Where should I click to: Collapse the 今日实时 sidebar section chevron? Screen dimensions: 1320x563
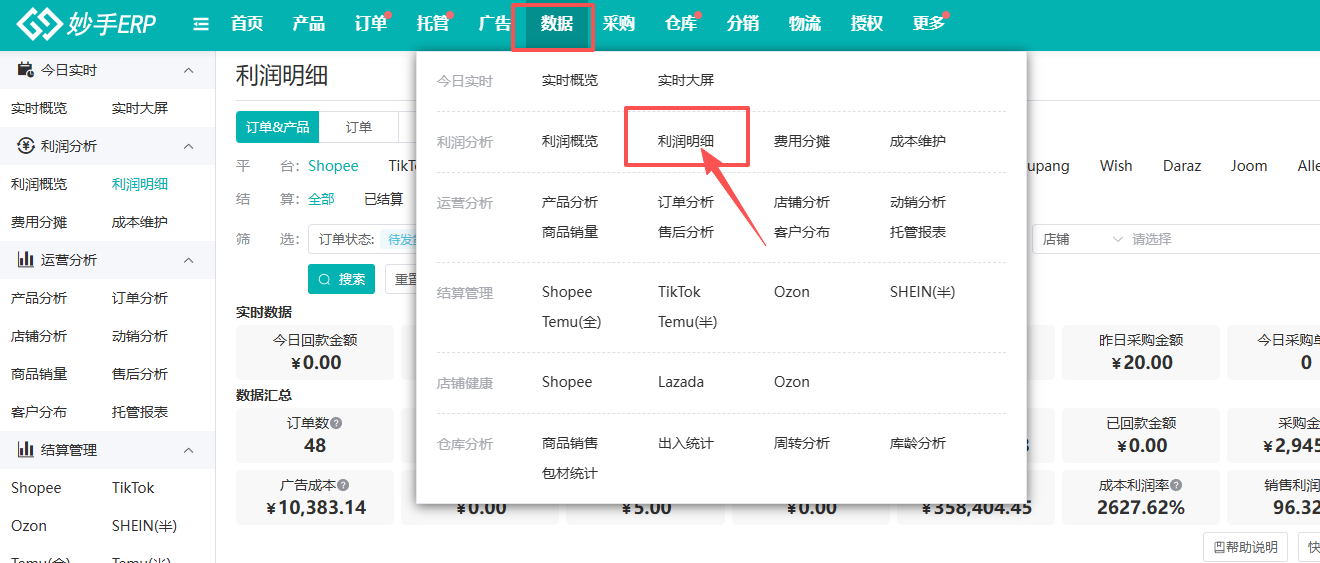pyautogui.click(x=188, y=70)
